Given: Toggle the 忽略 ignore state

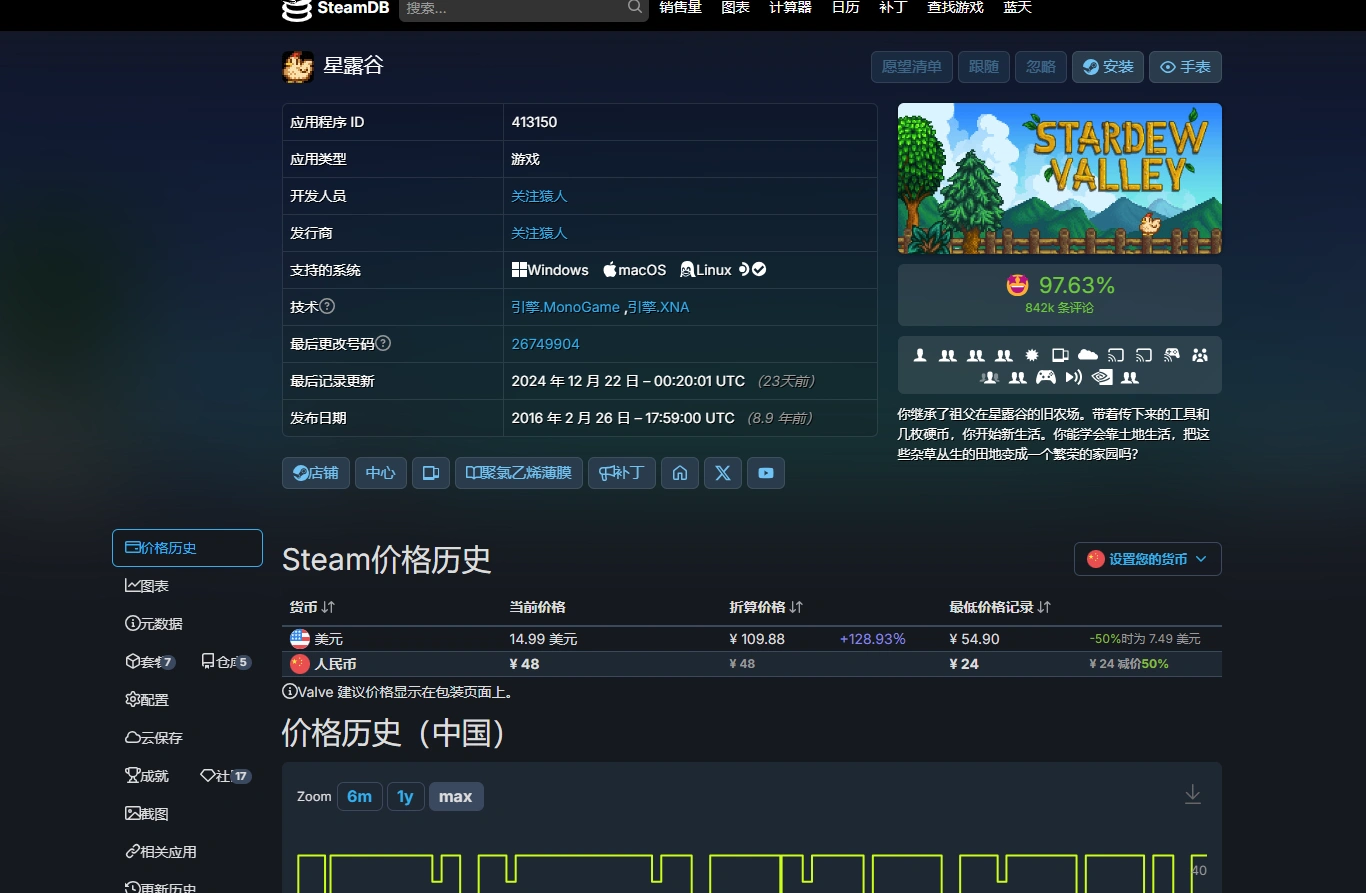Looking at the screenshot, I should tap(1040, 66).
